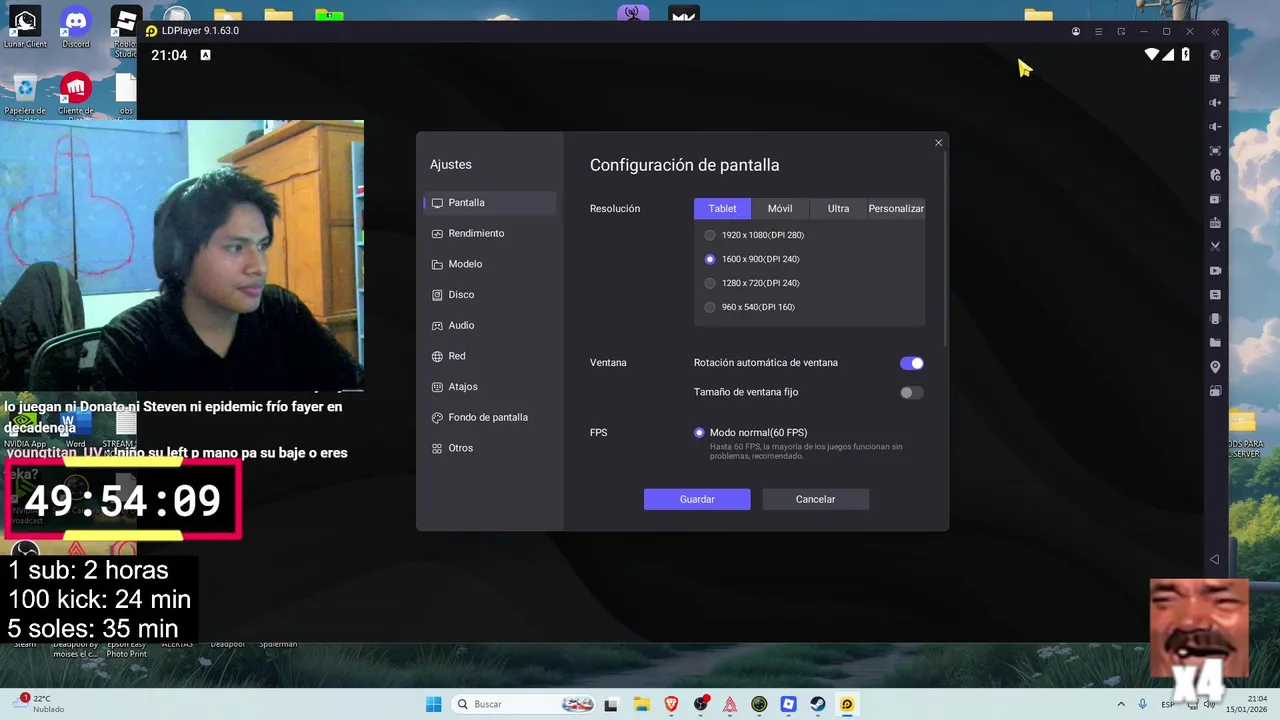Open Discord desktop shortcut

[75, 26]
